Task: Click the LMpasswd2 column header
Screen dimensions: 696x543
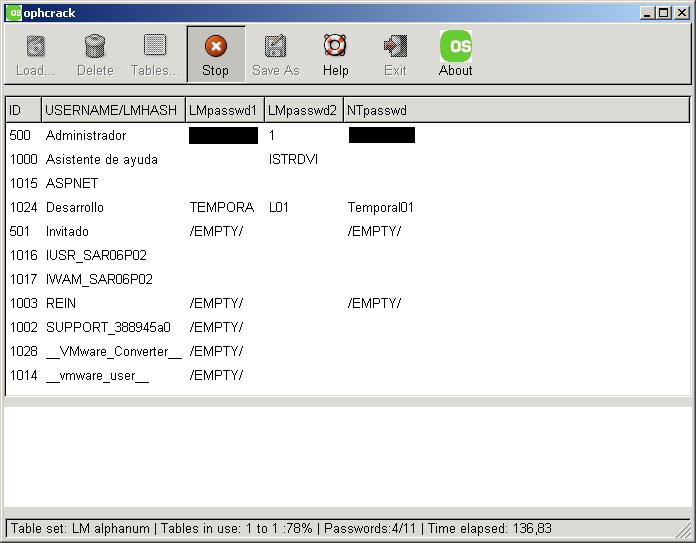Action: click(304, 110)
